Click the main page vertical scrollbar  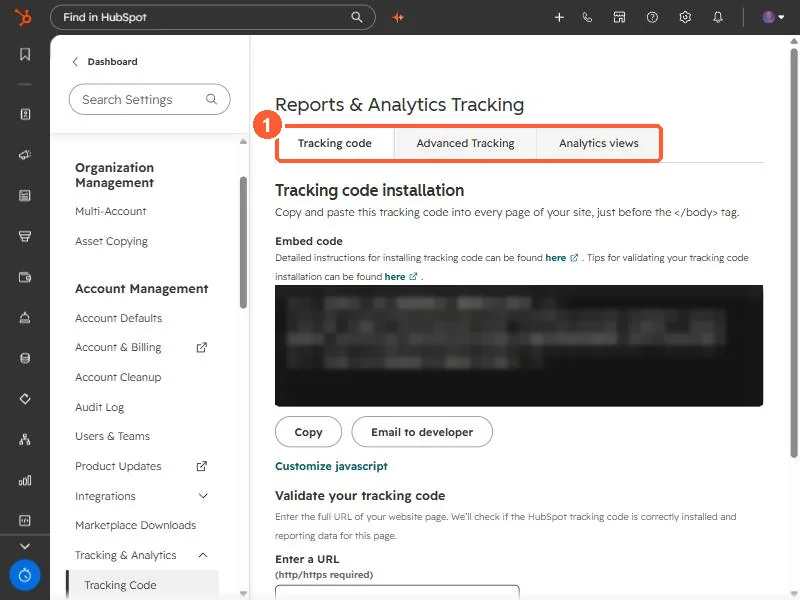[x=794, y=253]
